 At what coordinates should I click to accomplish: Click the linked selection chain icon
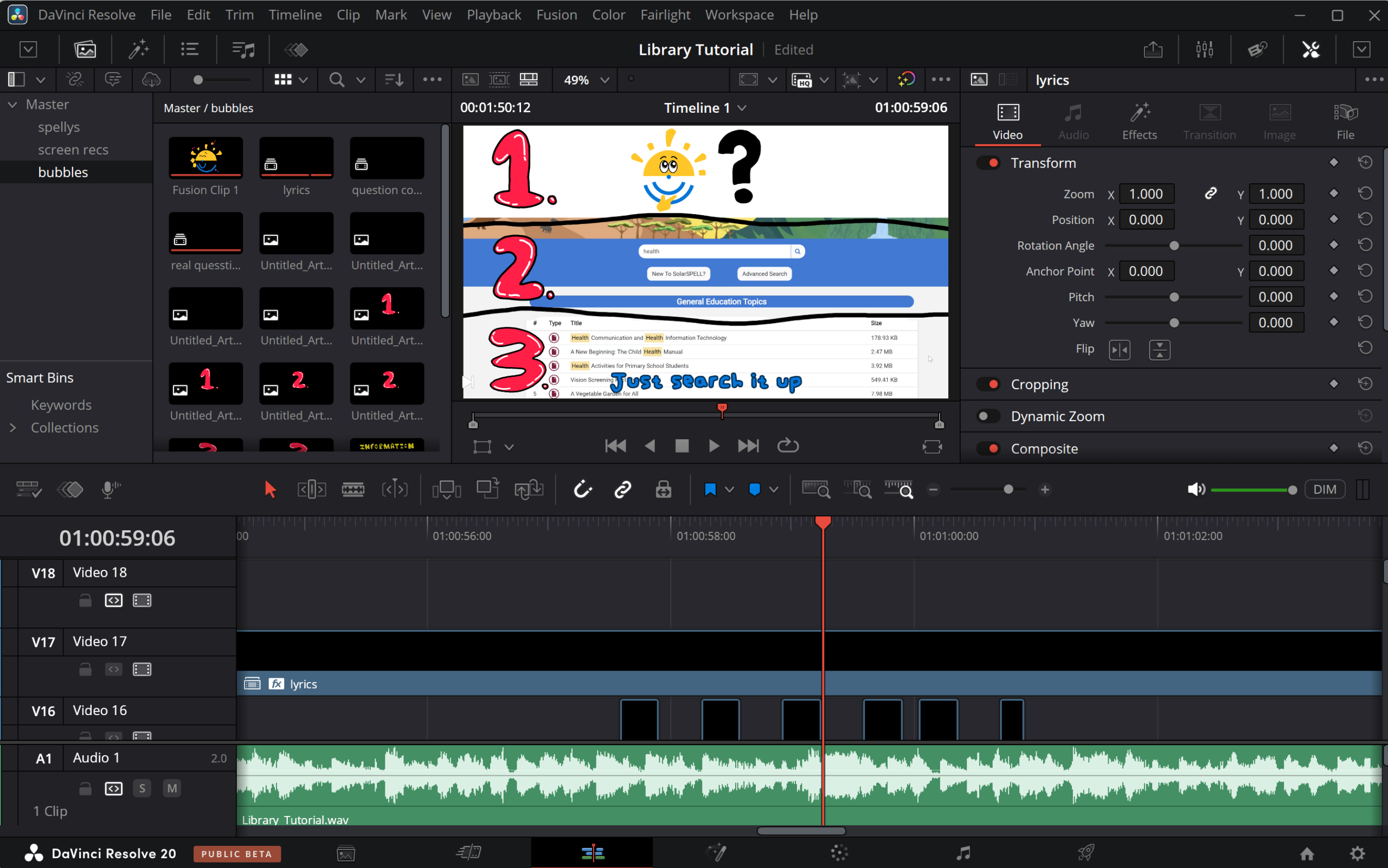(x=623, y=490)
